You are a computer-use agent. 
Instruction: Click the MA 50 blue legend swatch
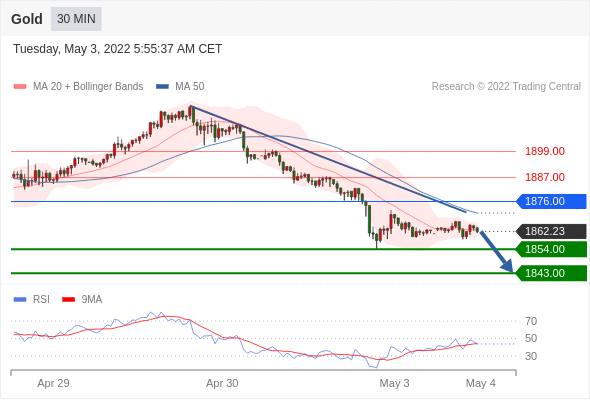[162, 87]
